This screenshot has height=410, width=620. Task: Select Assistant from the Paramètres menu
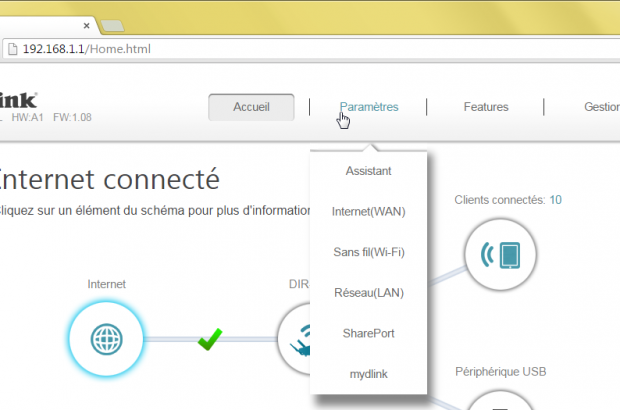pos(369,171)
